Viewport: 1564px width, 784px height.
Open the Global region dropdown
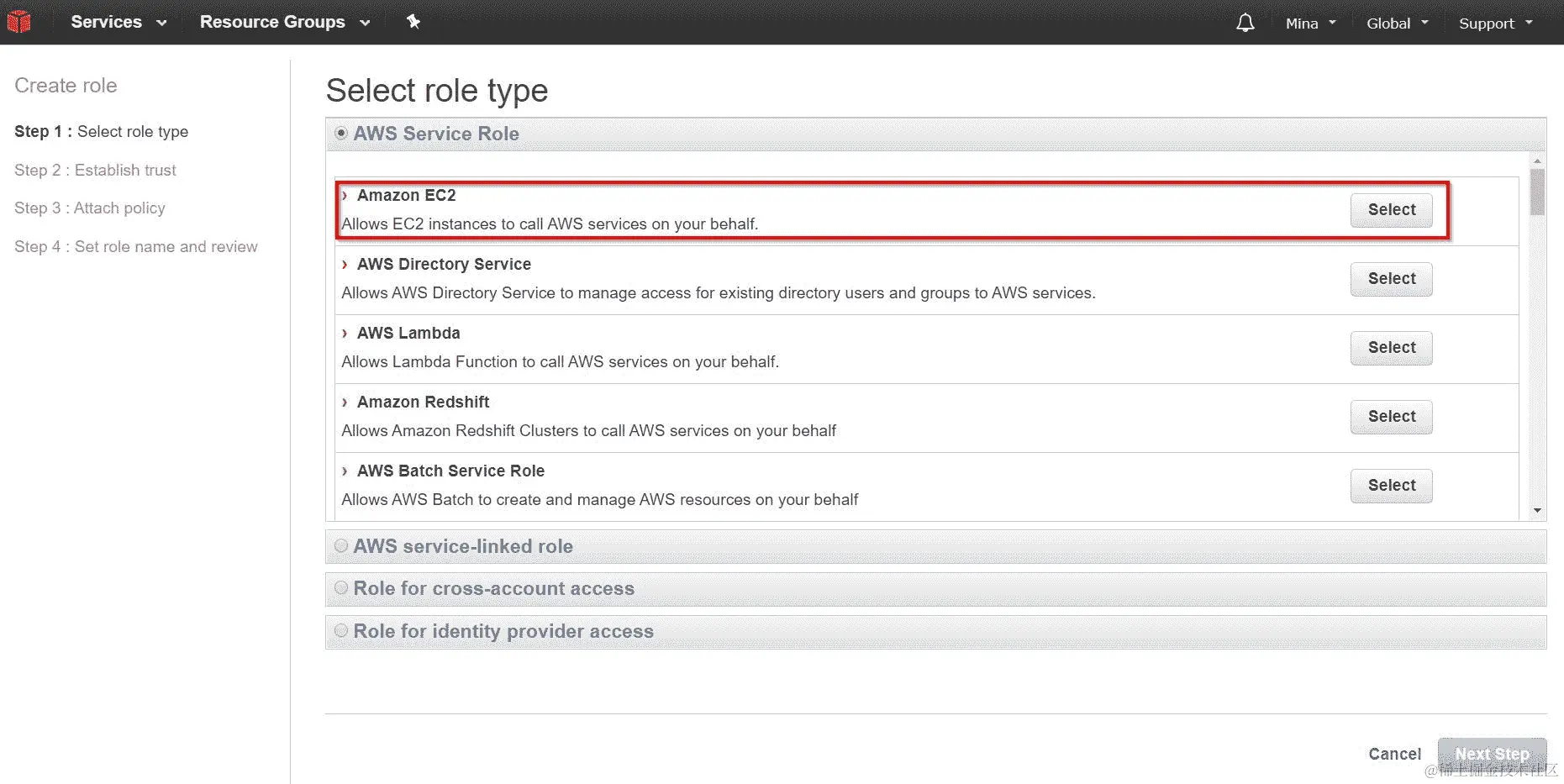click(x=1397, y=24)
